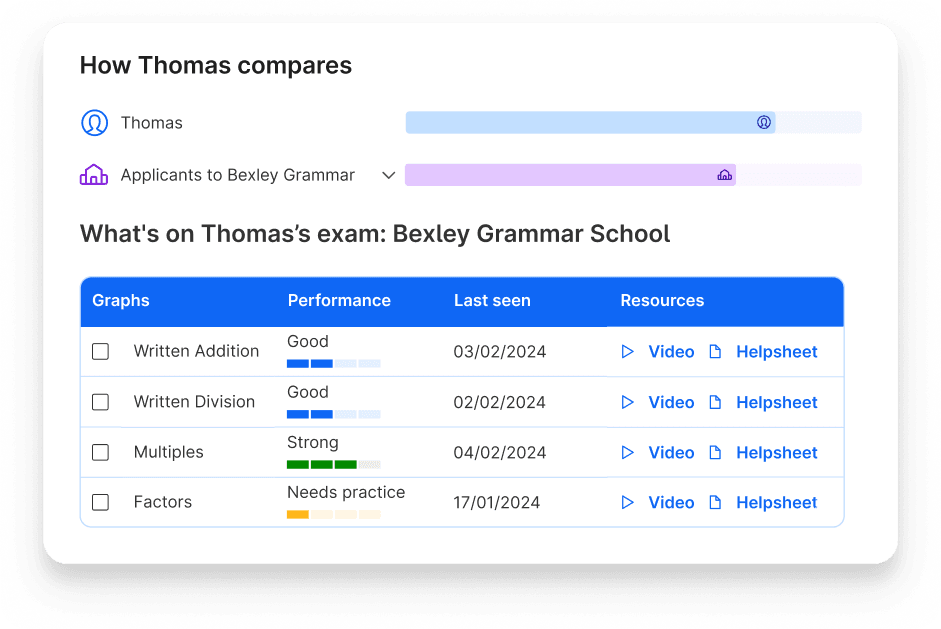Check the Written Division checkbox
Screen dimensions: 941x629
coord(100,402)
